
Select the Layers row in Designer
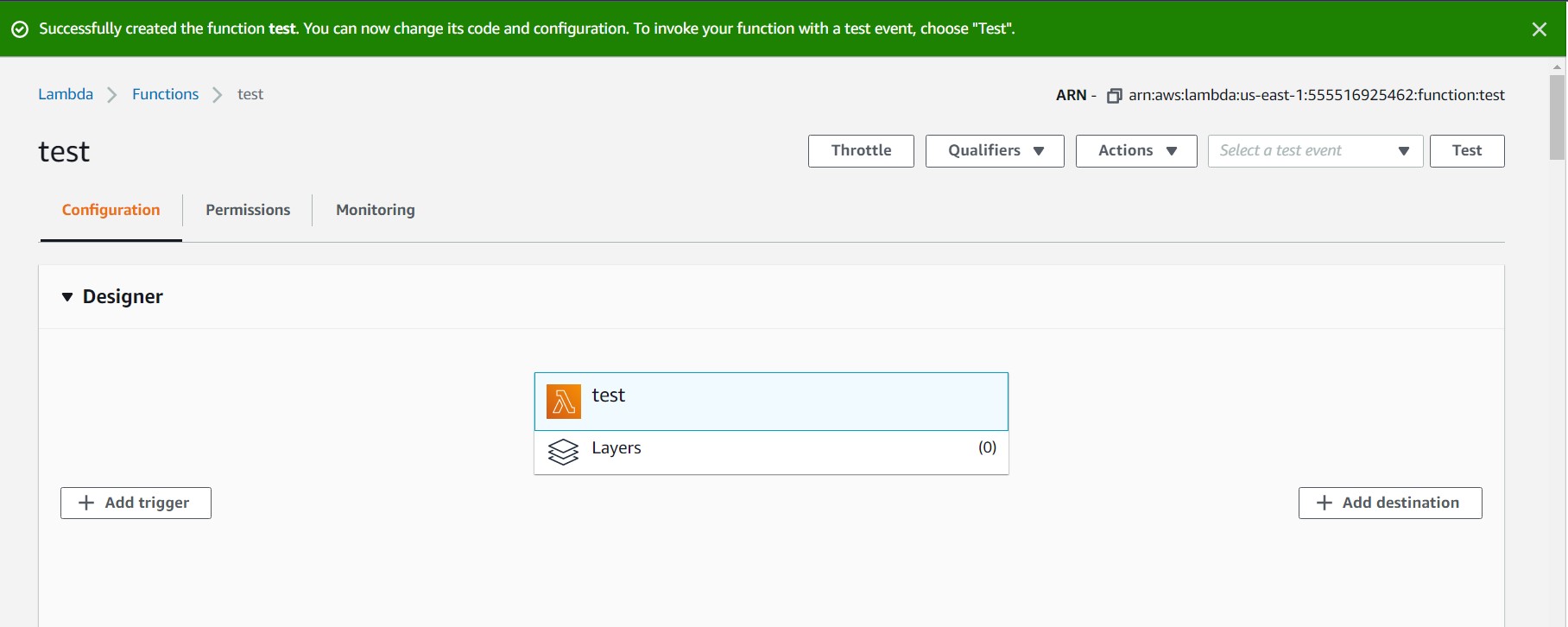(771, 452)
